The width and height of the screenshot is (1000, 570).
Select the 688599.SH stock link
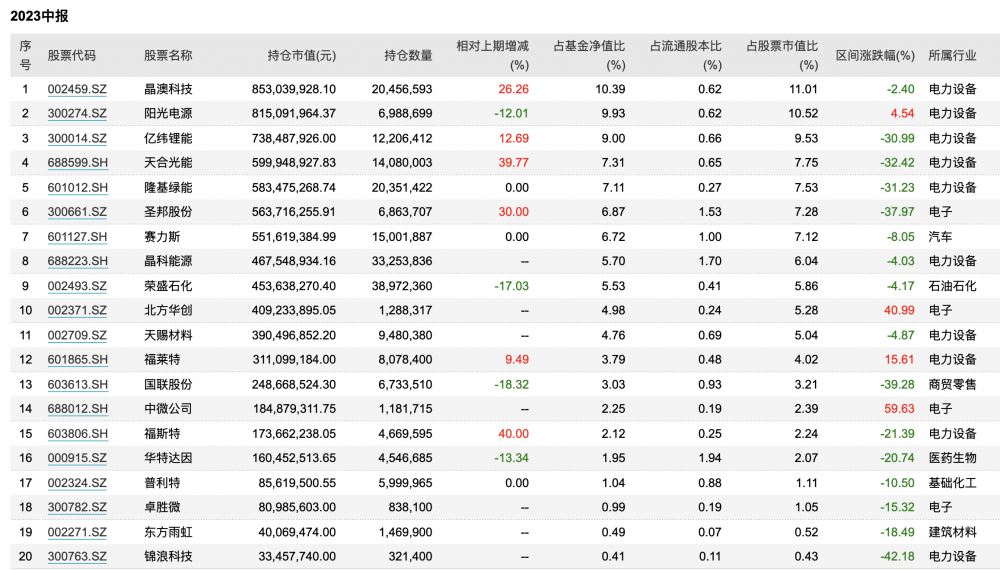coord(77,163)
